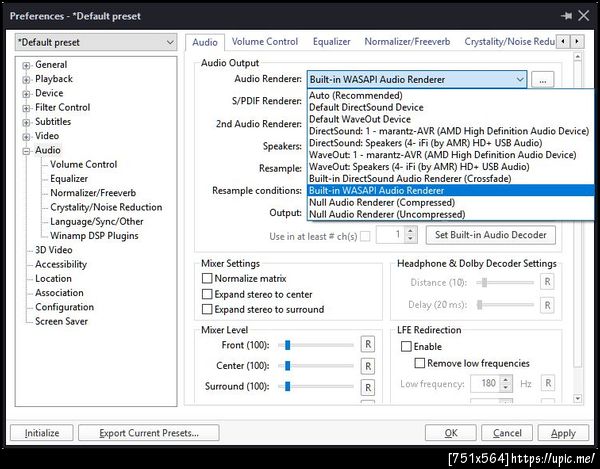
Task: Select 3D Video in the tree
Action: point(54,250)
